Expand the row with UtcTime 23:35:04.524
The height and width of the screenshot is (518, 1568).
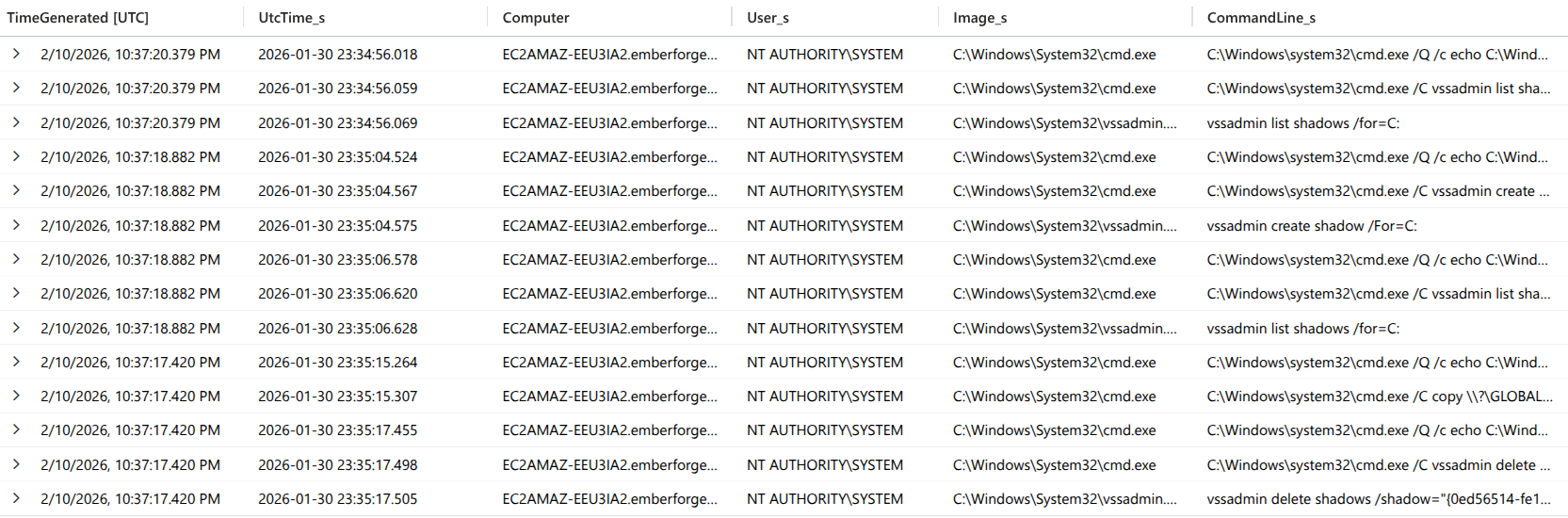coord(16,156)
